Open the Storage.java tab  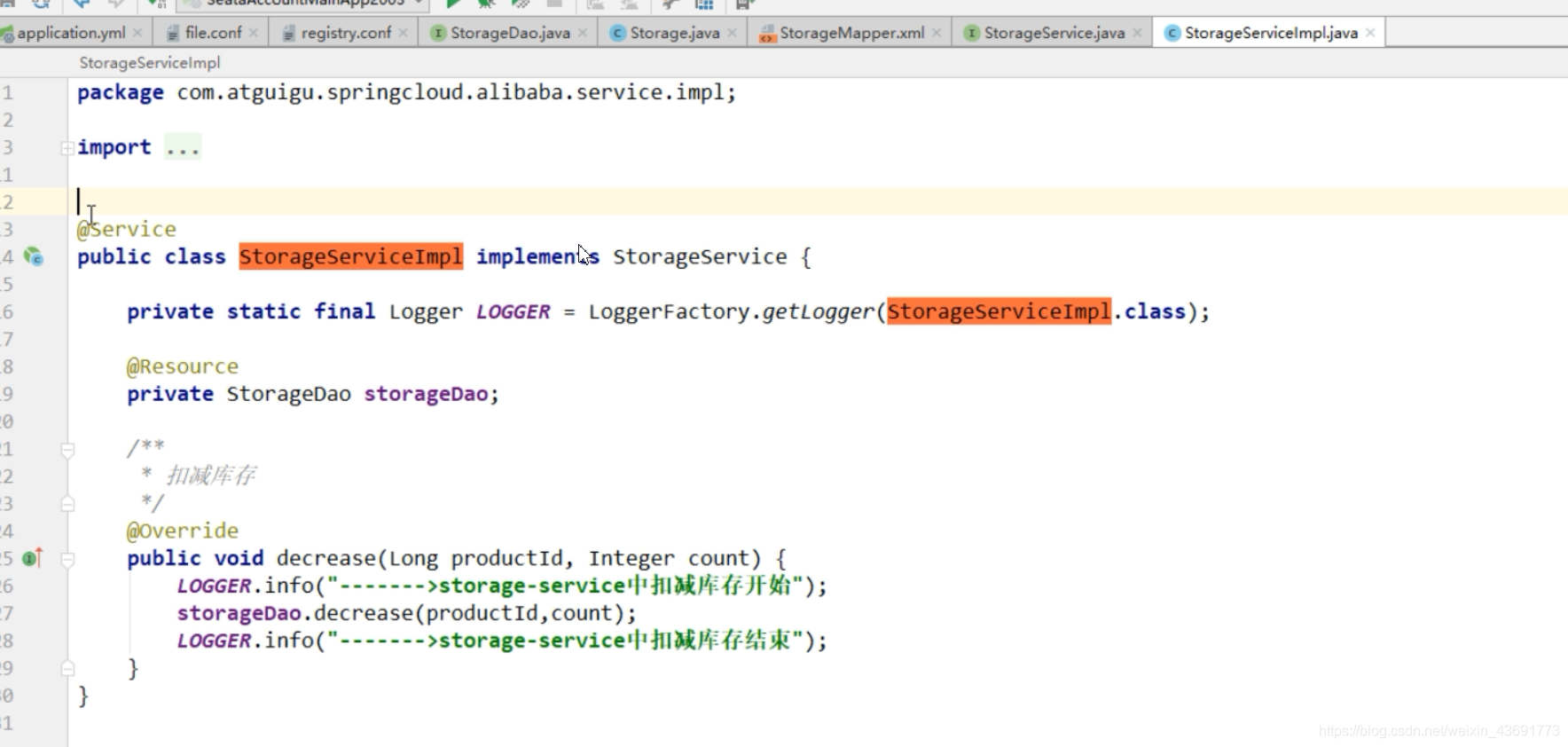click(674, 33)
